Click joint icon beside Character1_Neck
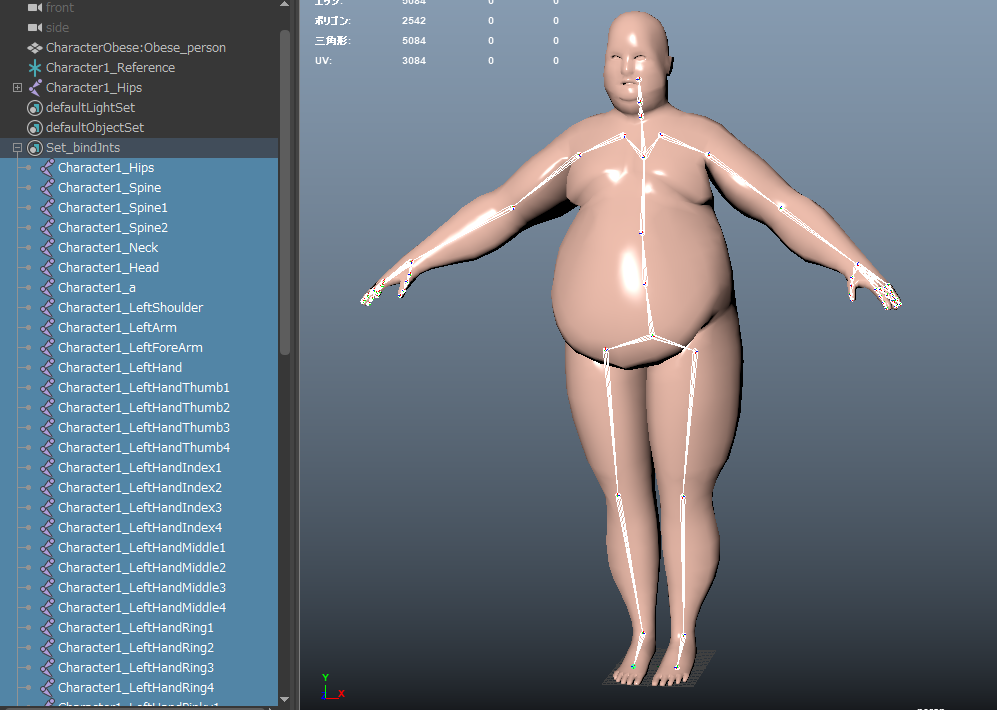 tap(47, 248)
